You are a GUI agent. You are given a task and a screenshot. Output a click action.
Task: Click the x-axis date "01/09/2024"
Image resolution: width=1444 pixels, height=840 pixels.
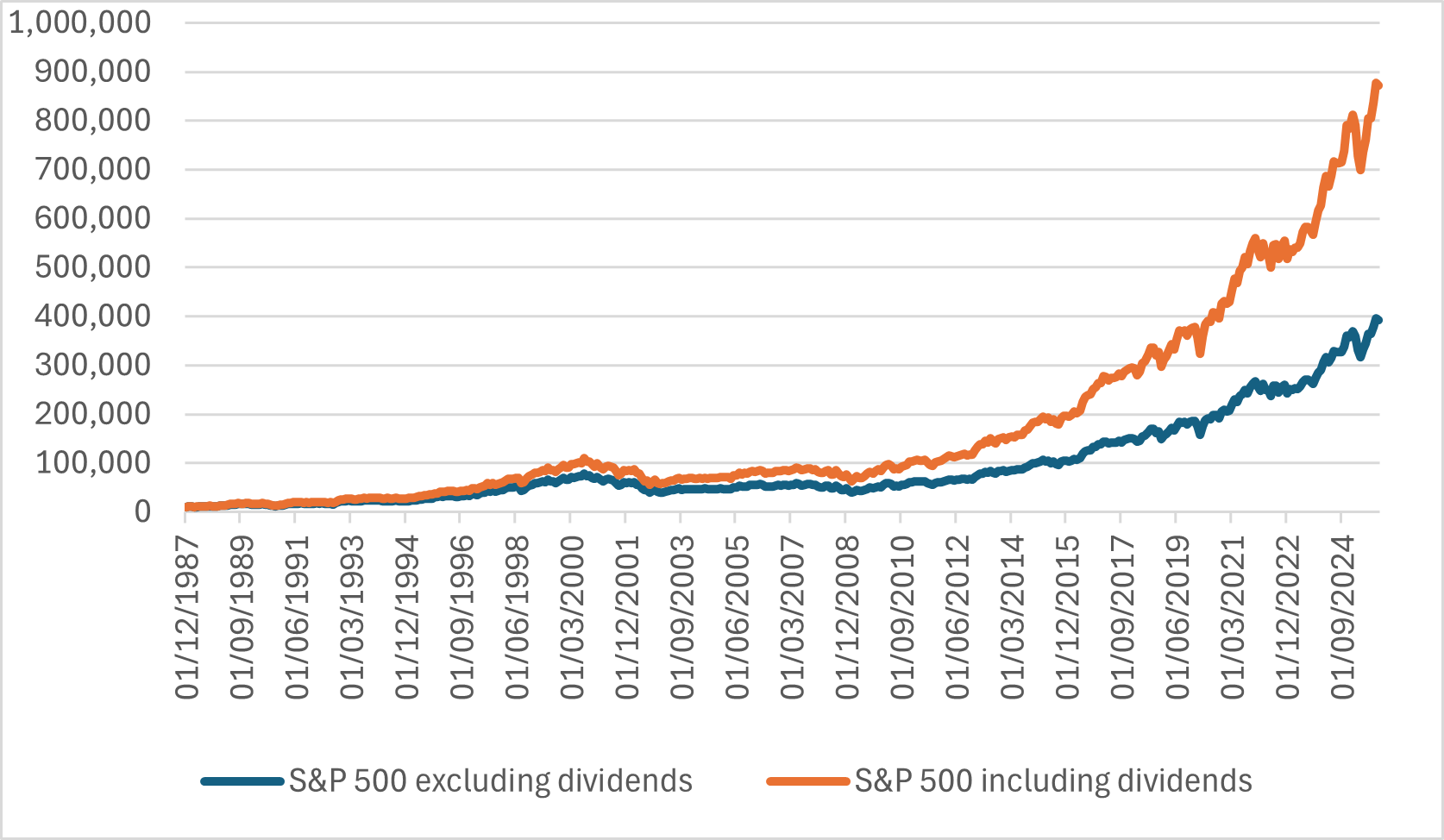click(1343, 617)
